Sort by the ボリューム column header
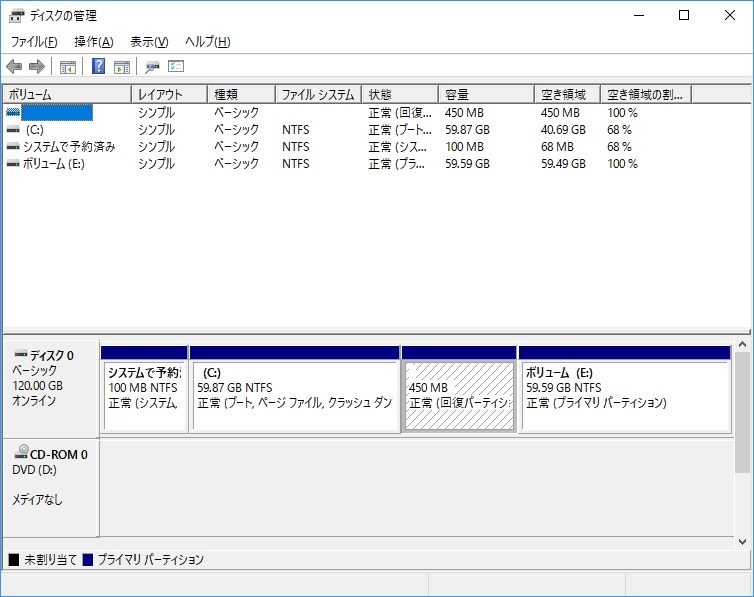 (x=67, y=94)
